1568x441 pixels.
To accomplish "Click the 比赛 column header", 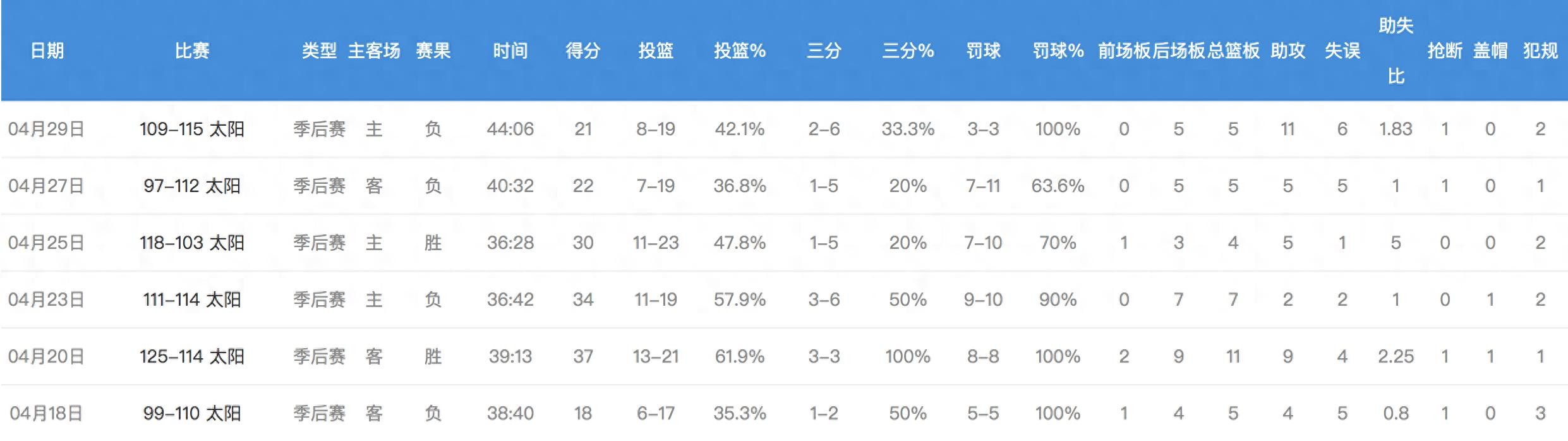I will click(x=192, y=51).
